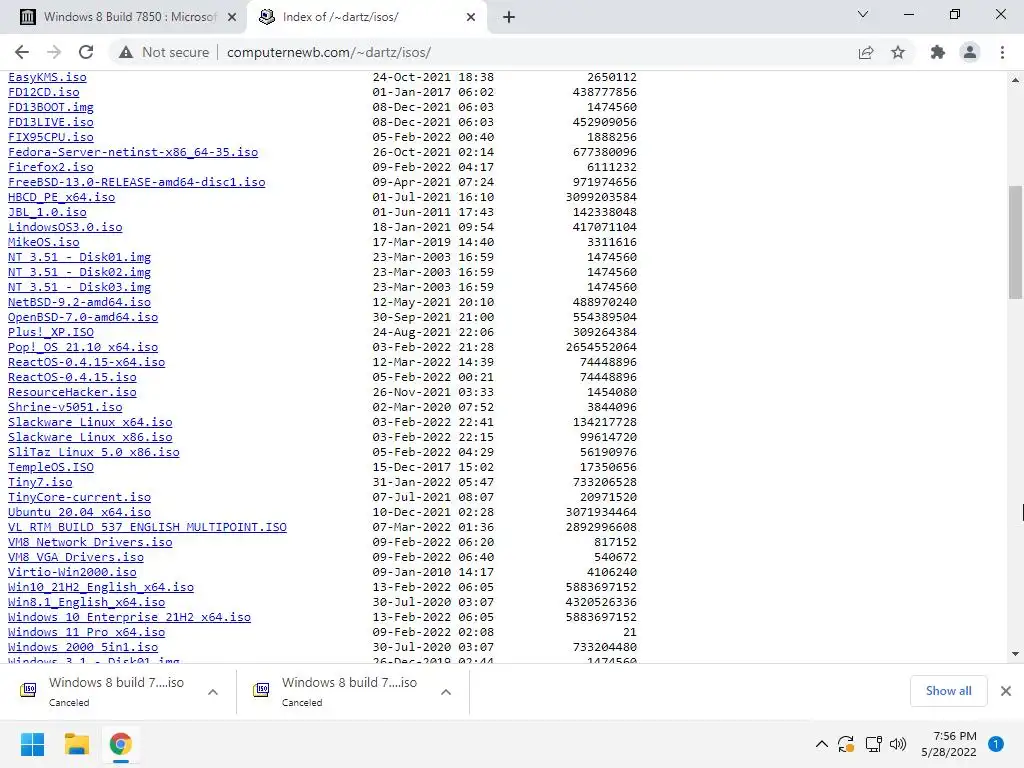Open the volume tray icon
The image size is (1024, 768).
(x=898, y=744)
